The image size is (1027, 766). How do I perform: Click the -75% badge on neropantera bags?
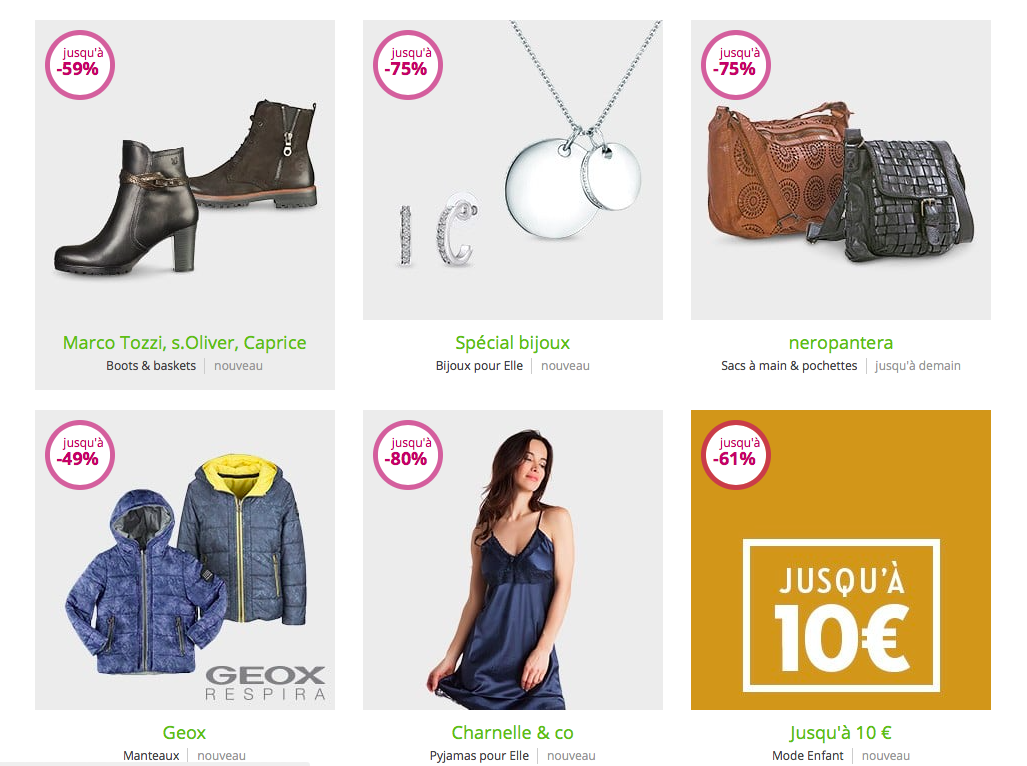click(736, 65)
